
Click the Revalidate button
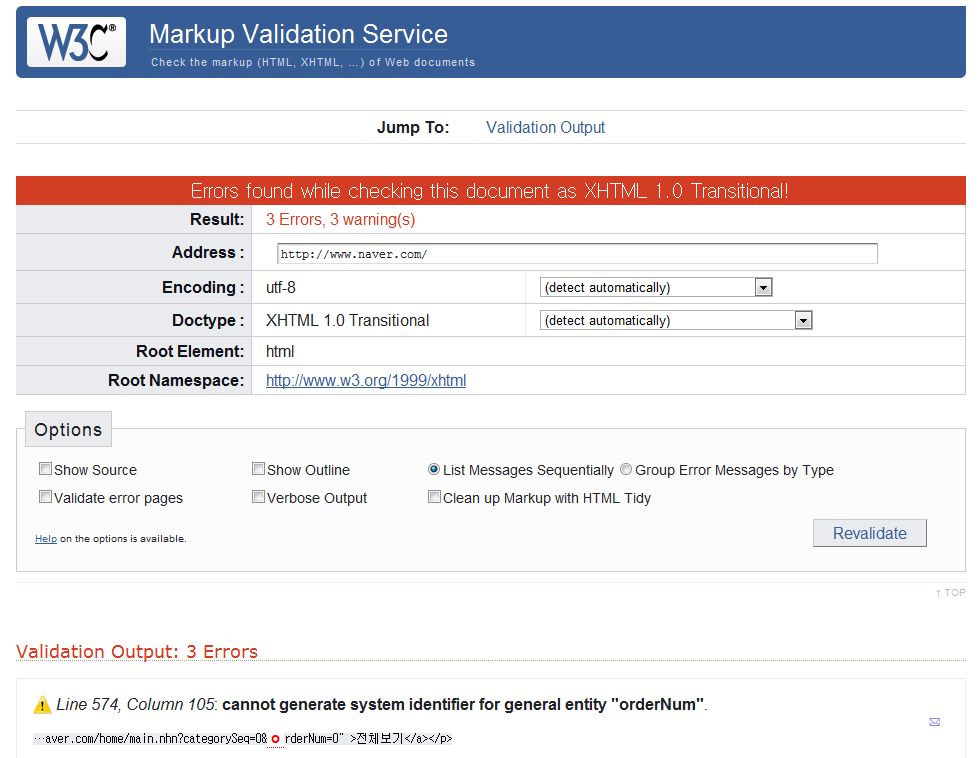click(869, 533)
